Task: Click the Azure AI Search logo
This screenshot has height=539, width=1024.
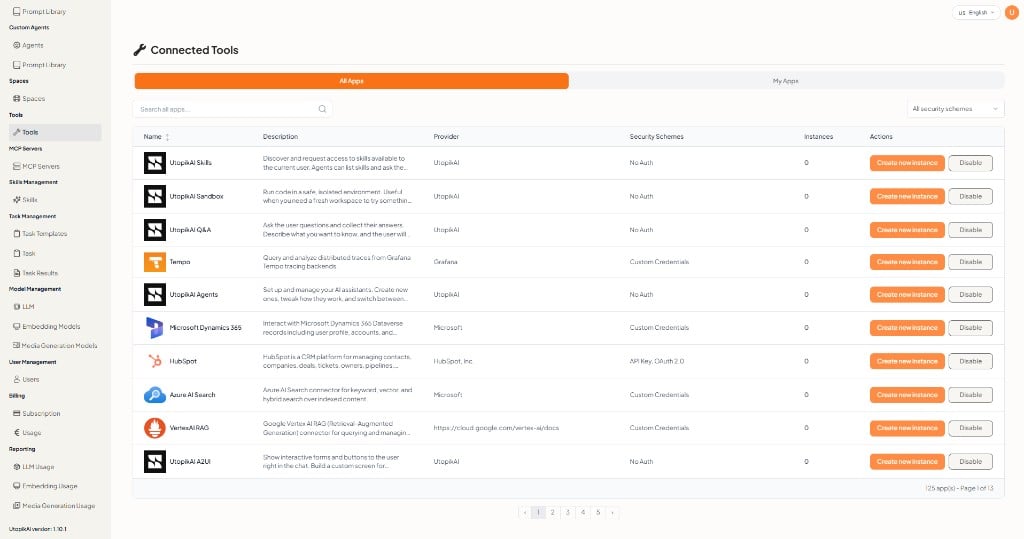Action: [155, 395]
